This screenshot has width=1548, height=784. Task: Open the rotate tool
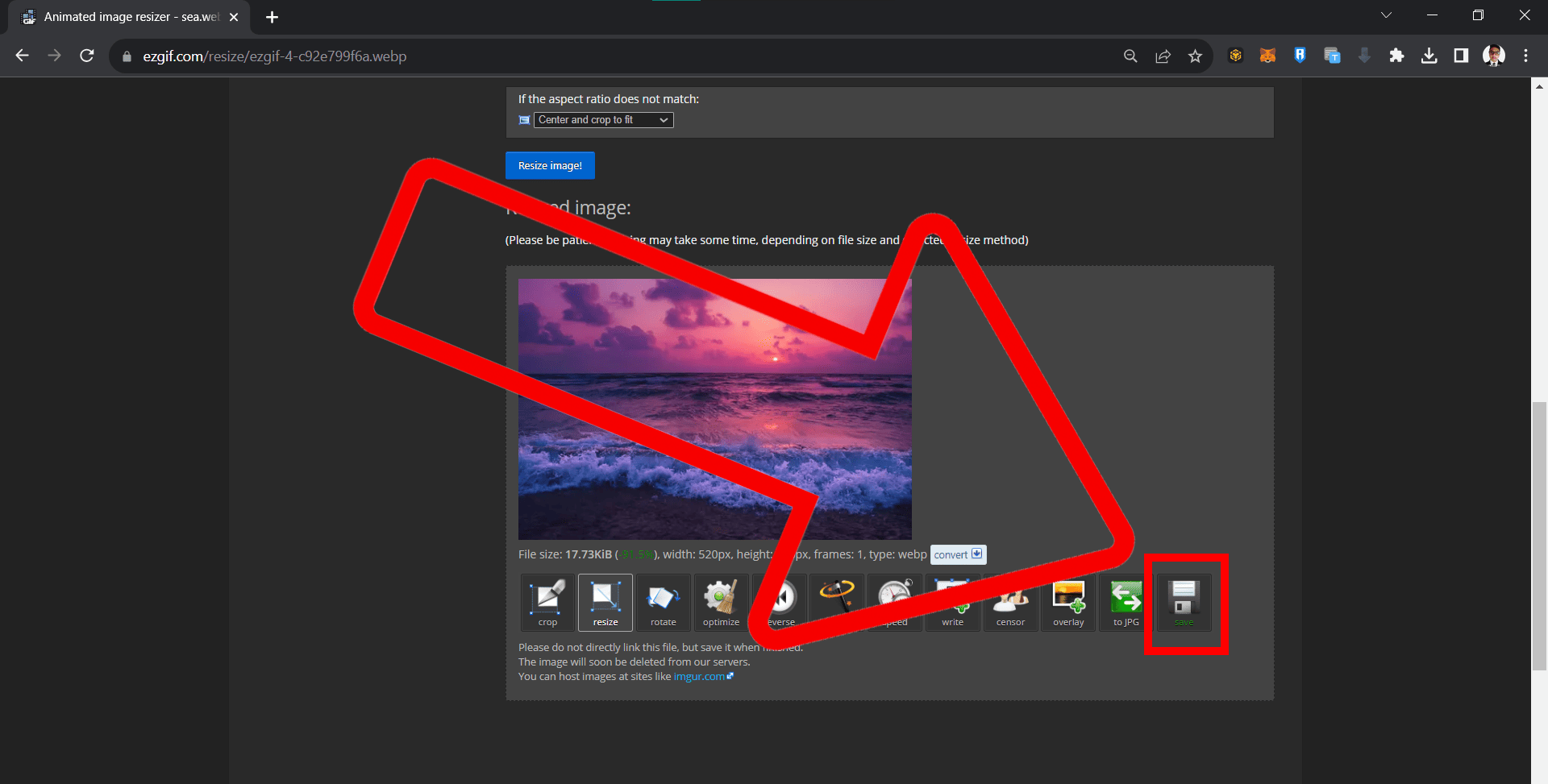pos(663,603)
